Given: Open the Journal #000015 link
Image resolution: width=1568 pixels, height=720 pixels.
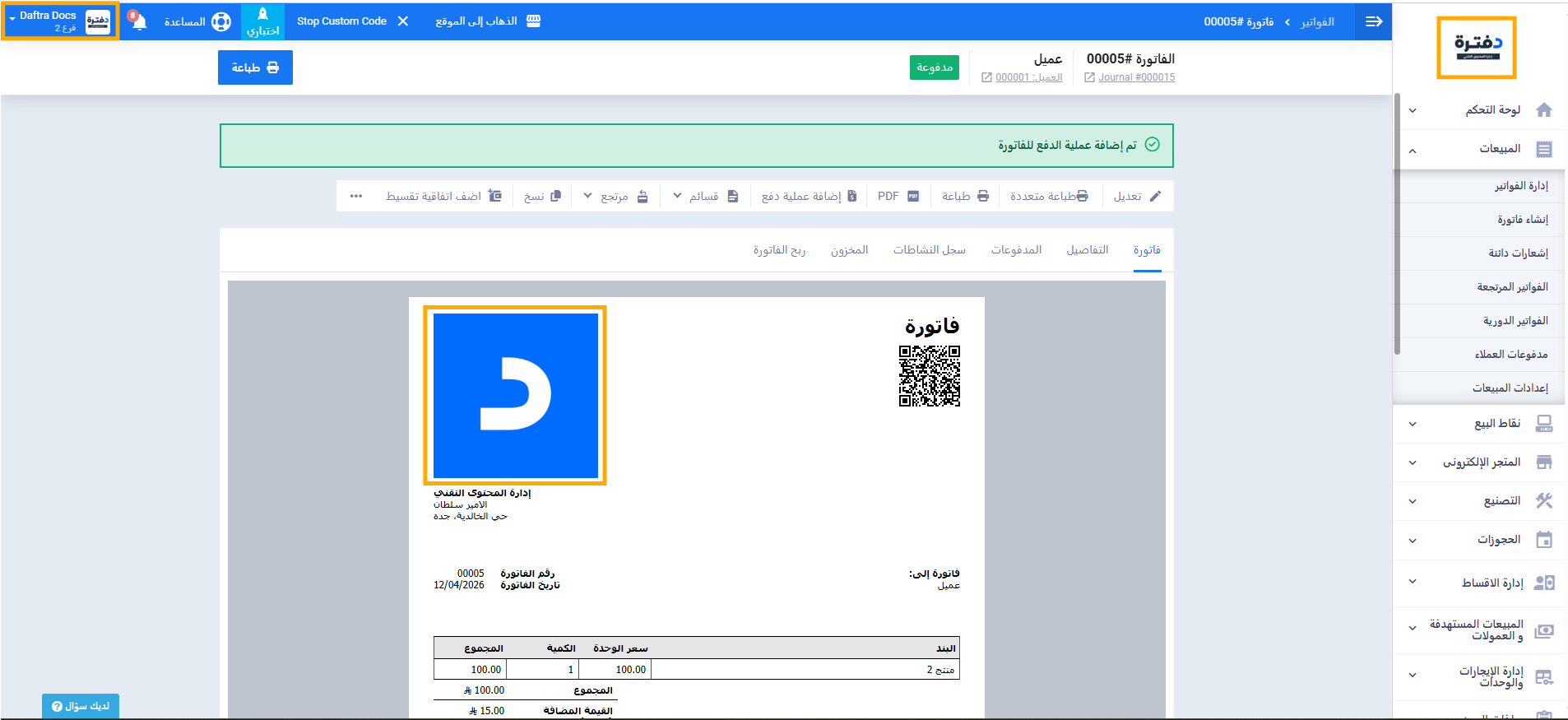Looking at the screenshot, I should (1136, 77).
